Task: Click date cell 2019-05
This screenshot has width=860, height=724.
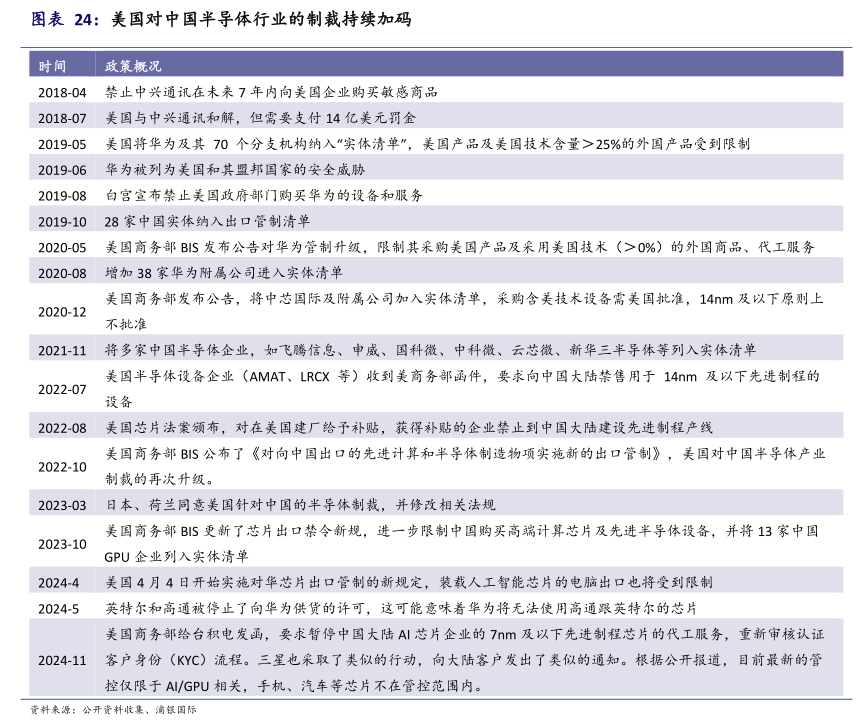Action: (62, 144)
